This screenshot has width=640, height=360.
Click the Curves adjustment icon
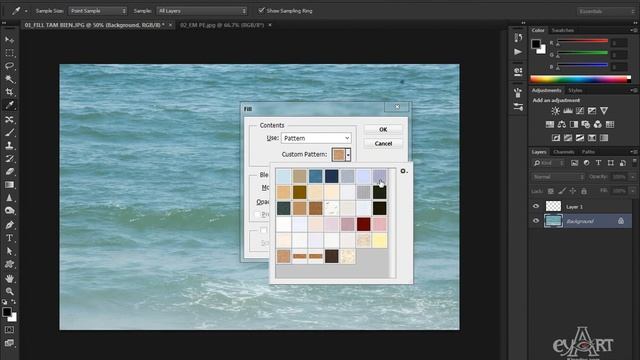(x=580, y=111)
